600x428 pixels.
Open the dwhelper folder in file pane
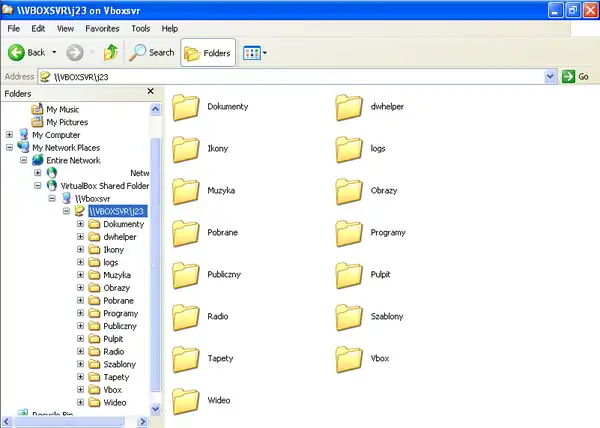tap(349, 106)
